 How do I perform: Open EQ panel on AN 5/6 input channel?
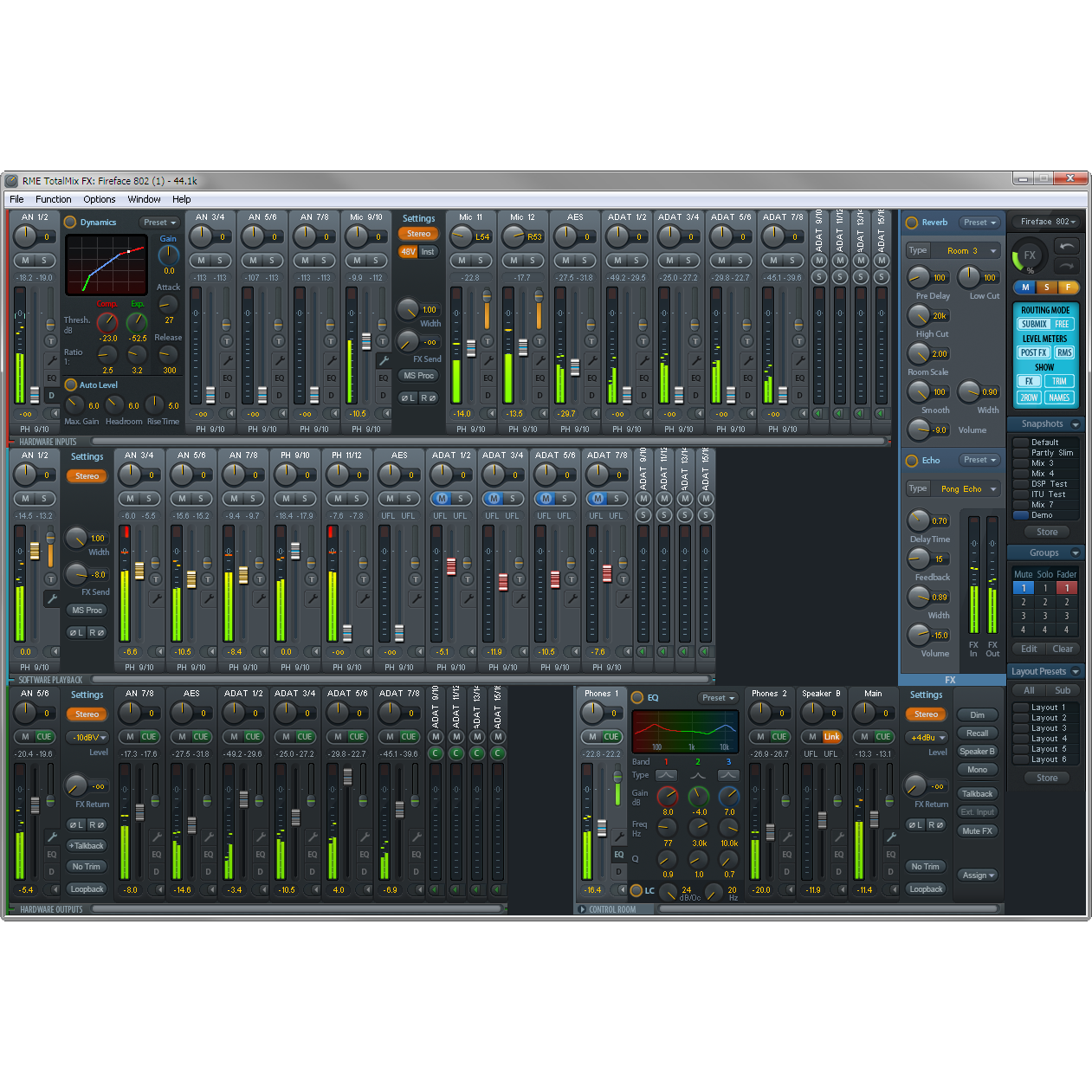coord(279,378)
